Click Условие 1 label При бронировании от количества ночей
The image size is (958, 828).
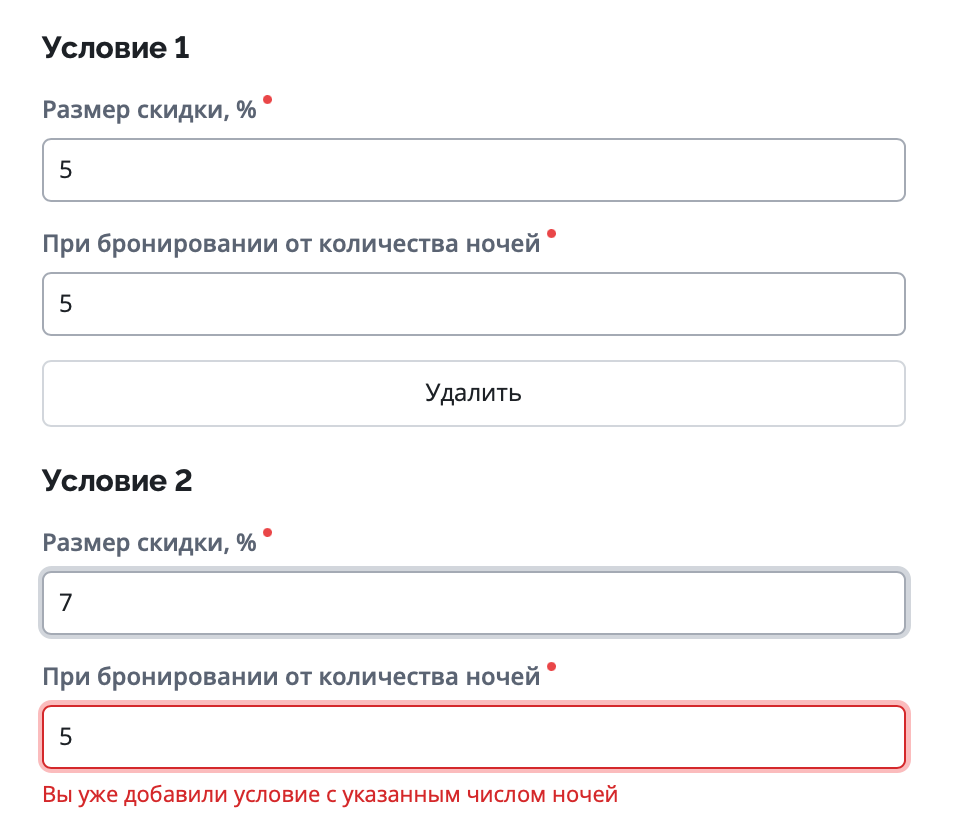tap(291, 243)
